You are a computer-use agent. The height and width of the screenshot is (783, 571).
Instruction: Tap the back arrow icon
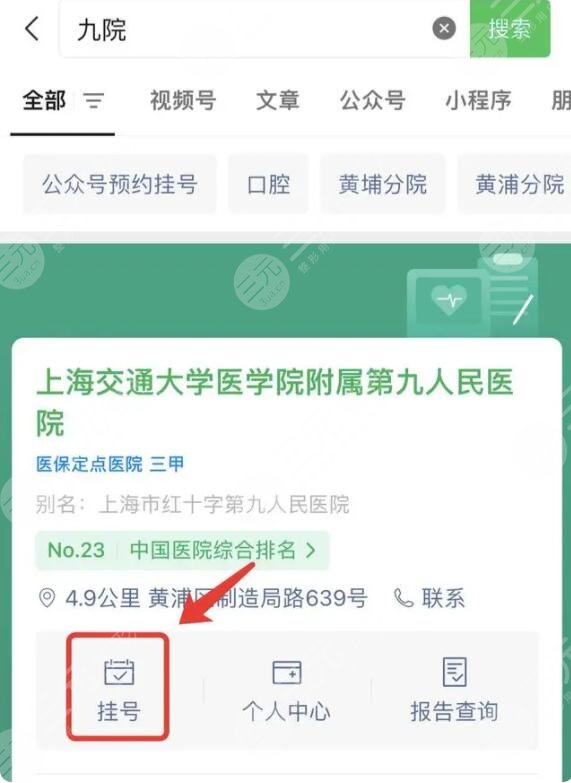pyautogui.click(x=32, y=28)
